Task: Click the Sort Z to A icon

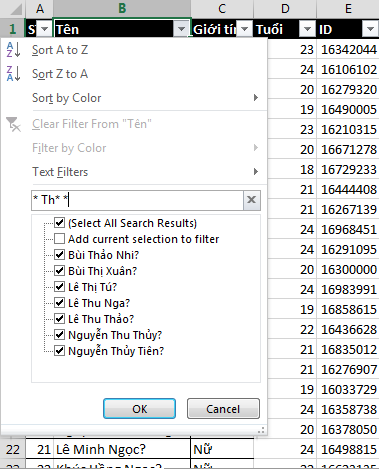Action: point(14,74)
